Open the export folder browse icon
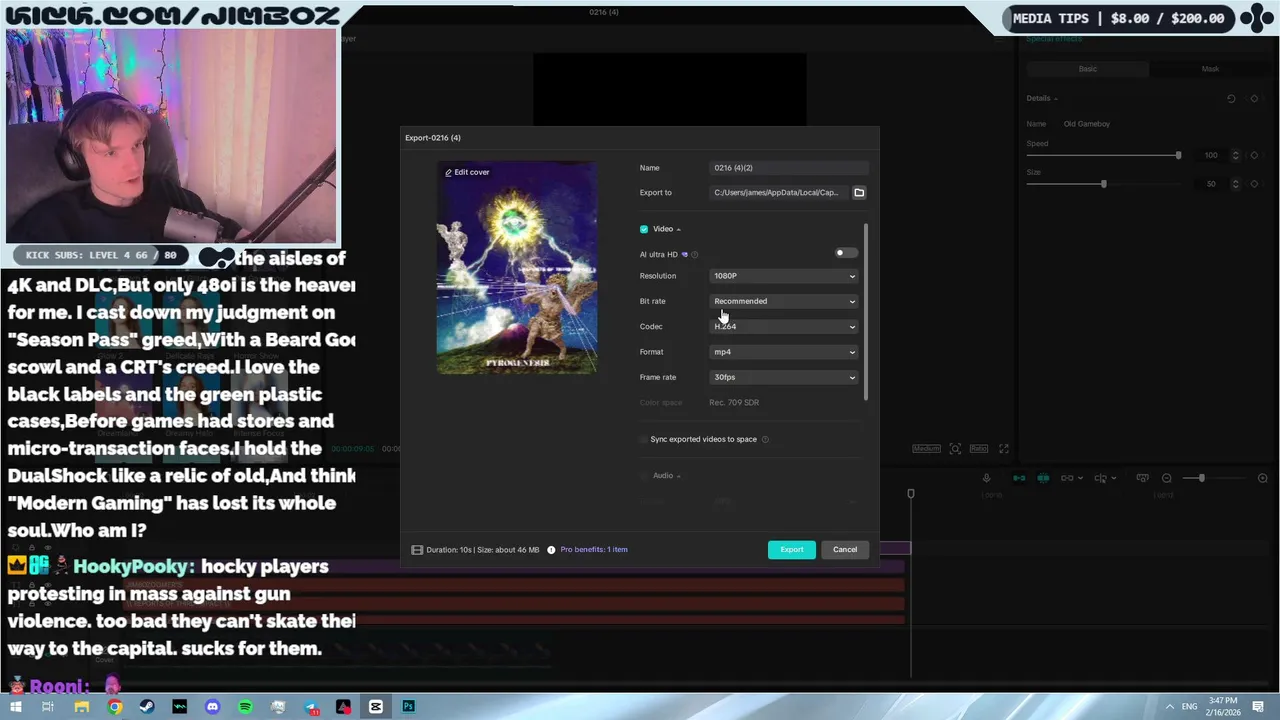The image size is (1280, 720). click(859, 192)
